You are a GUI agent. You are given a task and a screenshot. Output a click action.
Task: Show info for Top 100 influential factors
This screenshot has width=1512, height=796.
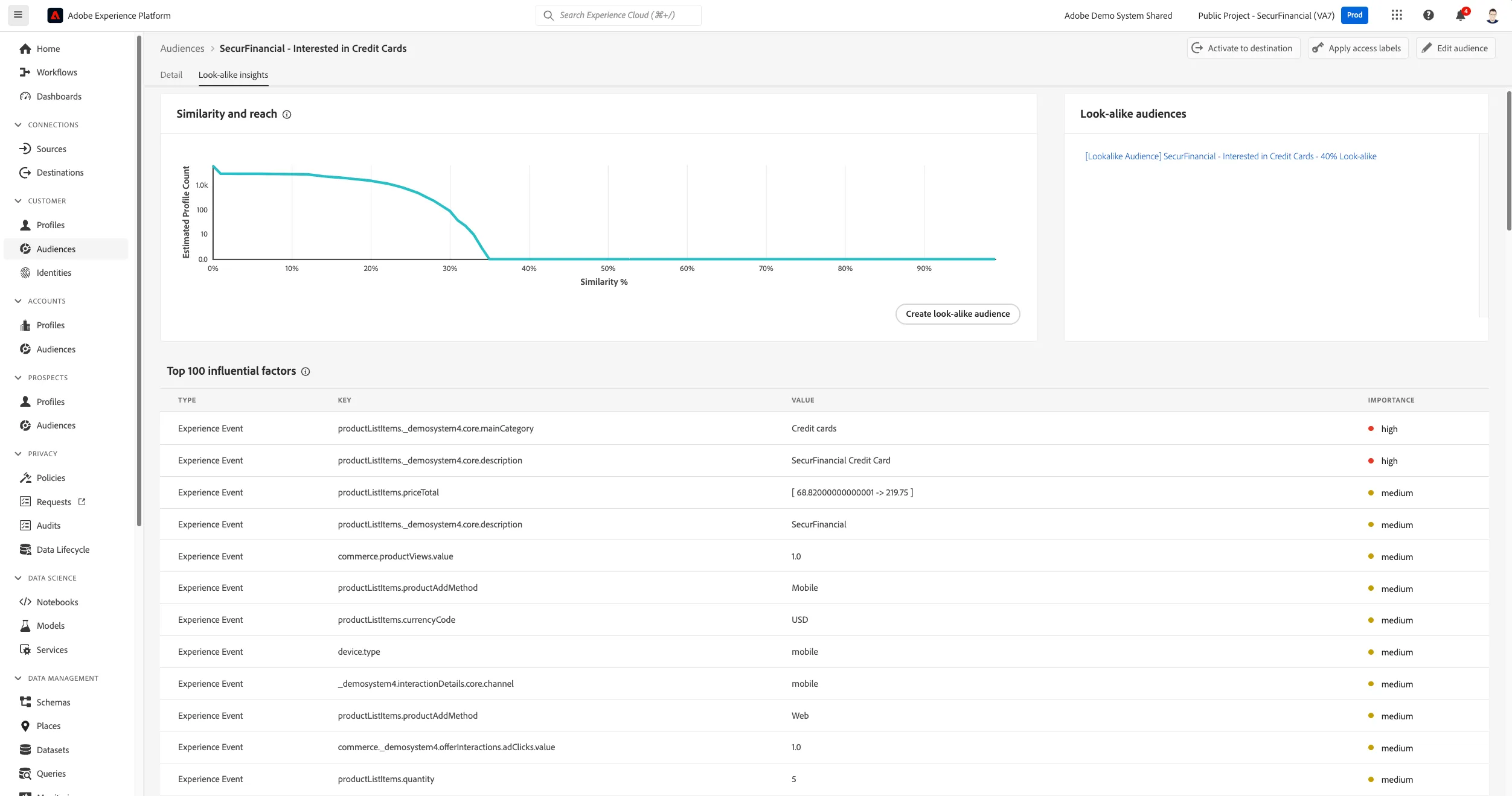(x=306, y=372)
